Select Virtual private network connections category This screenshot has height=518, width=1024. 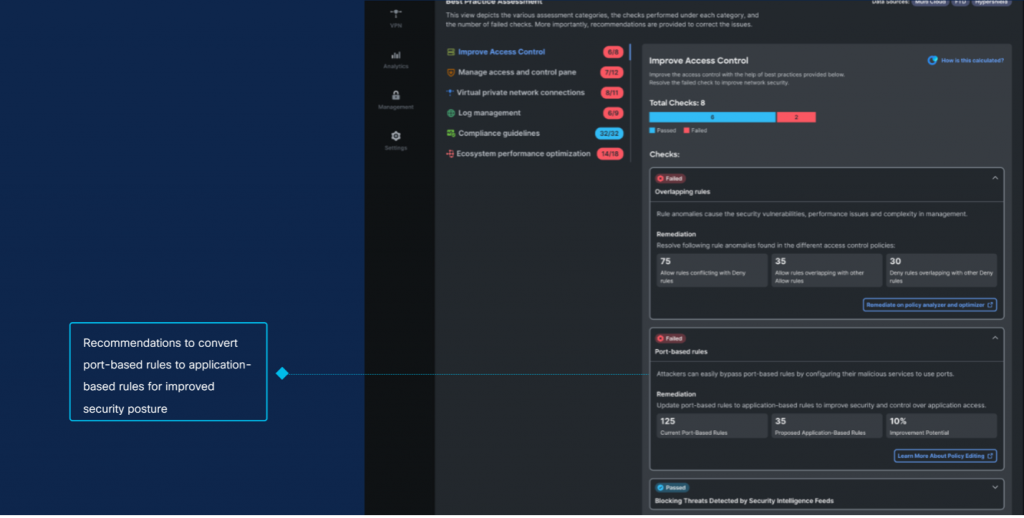[520, 93]
